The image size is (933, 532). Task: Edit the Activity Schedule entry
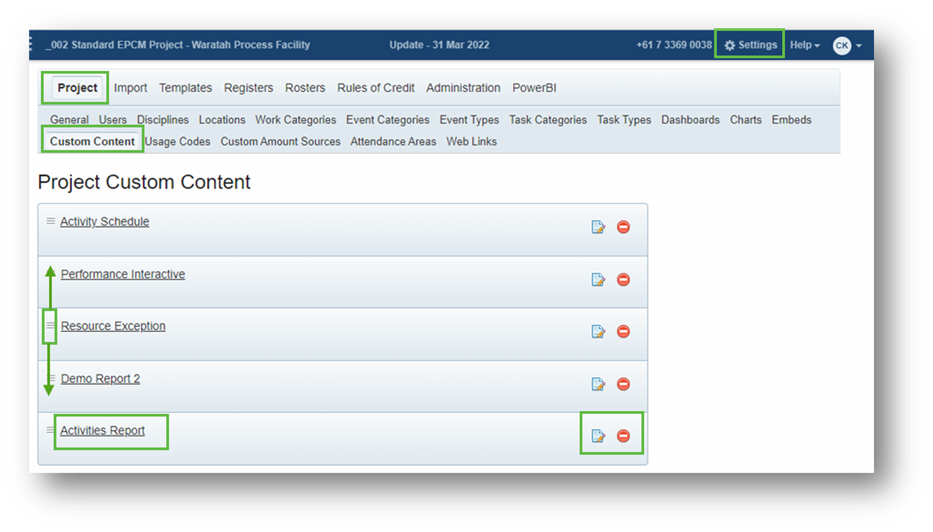point(598,227)
